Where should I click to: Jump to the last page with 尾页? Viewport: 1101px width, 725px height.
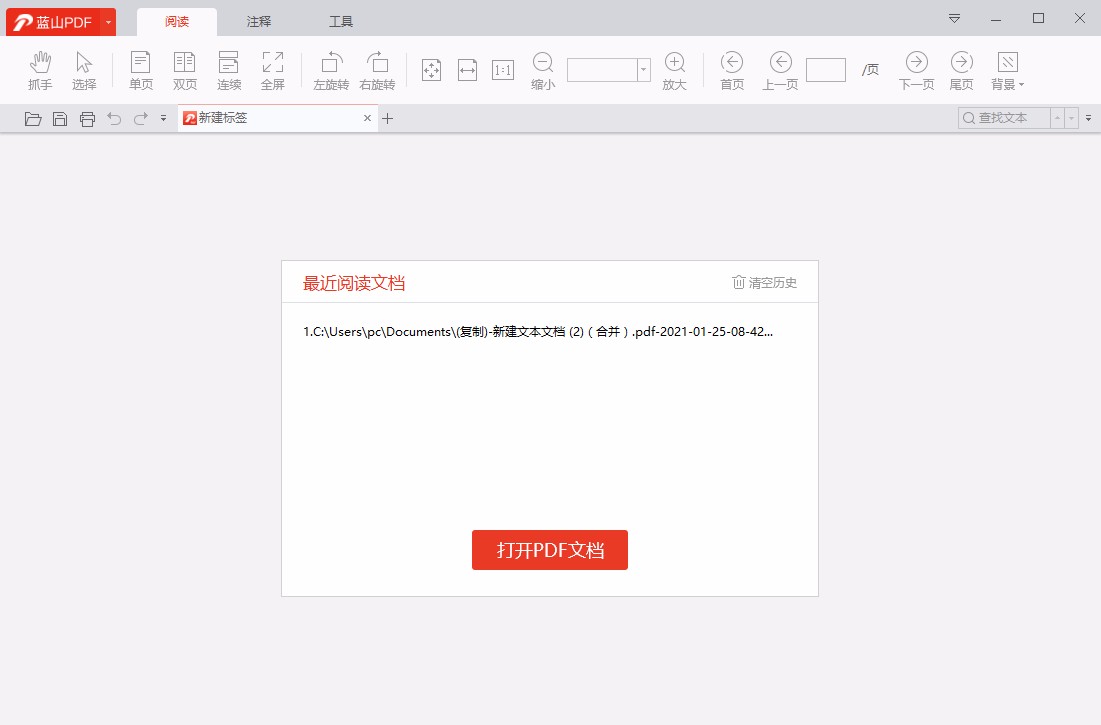(961, 68)
